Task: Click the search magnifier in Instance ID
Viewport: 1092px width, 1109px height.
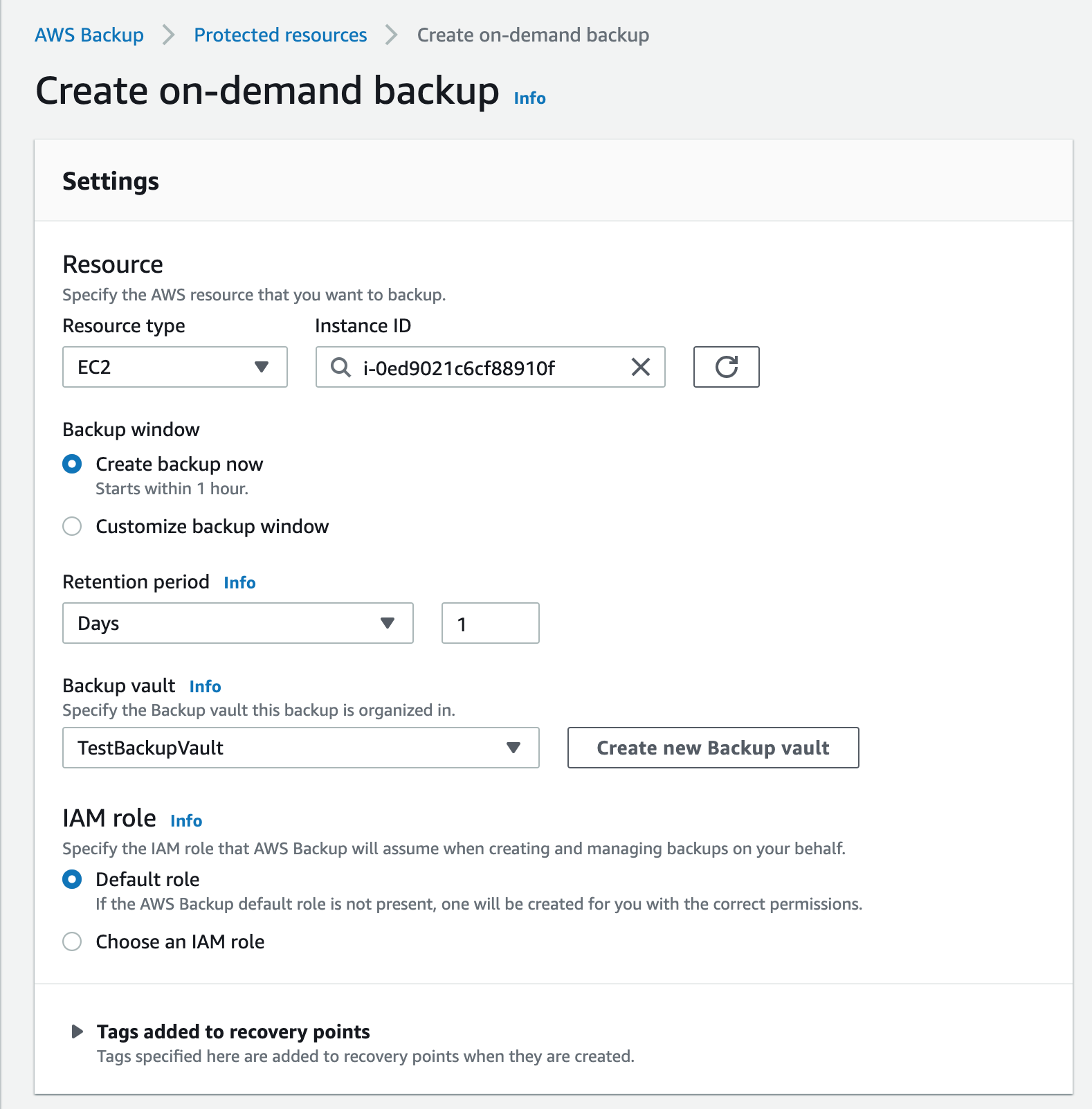Action: coord(340,367)
